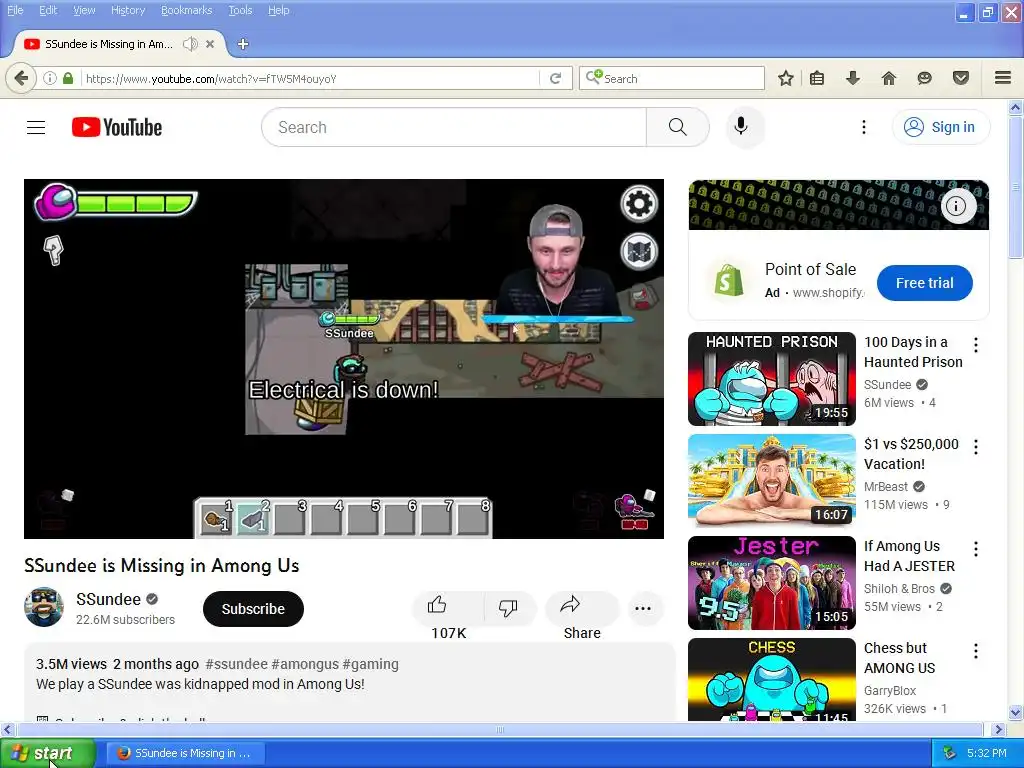This screenshot has width=1024, height=768.
Task: Click the green padlock security icon
Action: [68, 78]
